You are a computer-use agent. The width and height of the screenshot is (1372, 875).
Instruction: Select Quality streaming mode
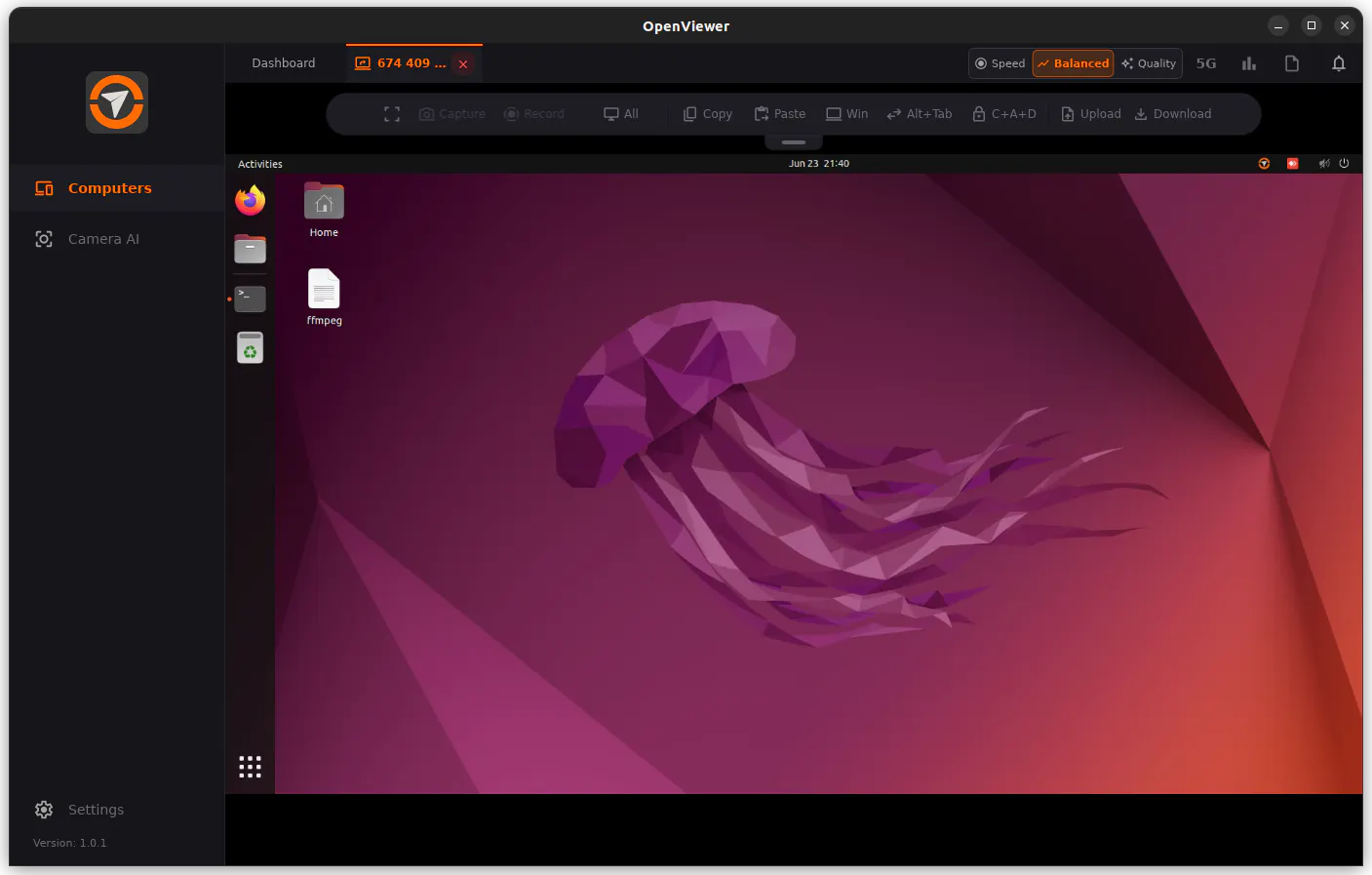pyautogui.click(x=1149, y=63)
